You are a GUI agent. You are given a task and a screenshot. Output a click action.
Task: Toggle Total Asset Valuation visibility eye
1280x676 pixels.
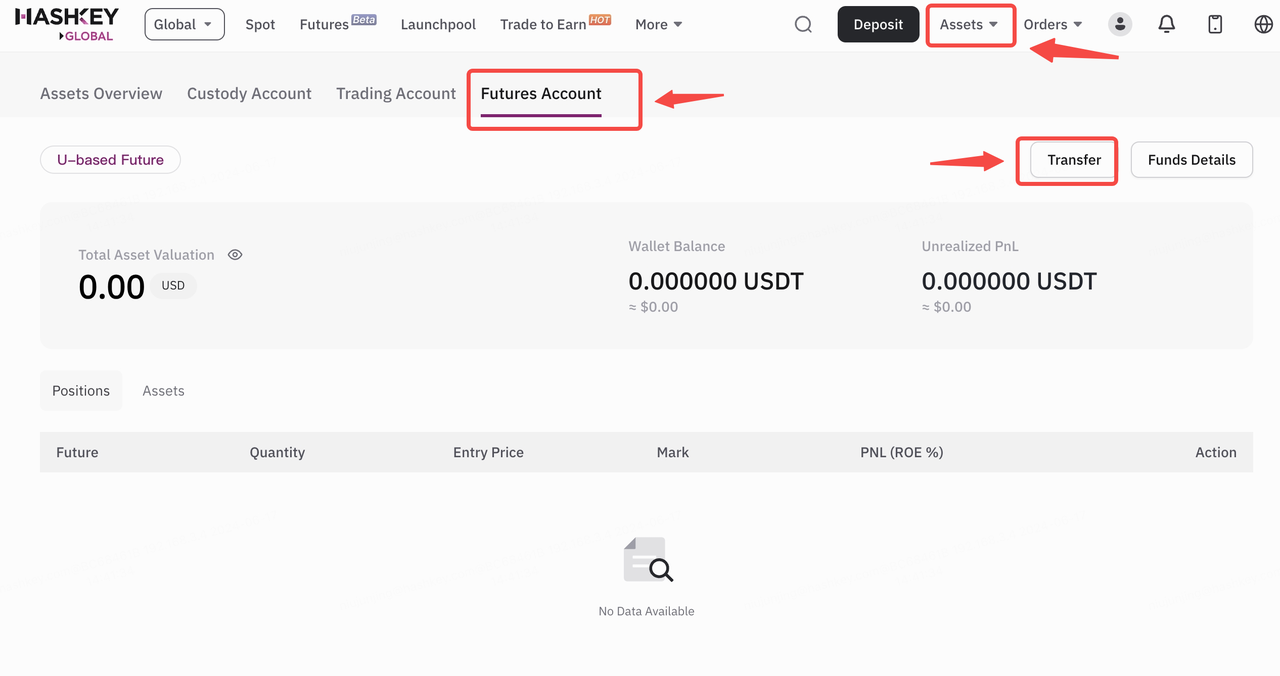(235, 255)
